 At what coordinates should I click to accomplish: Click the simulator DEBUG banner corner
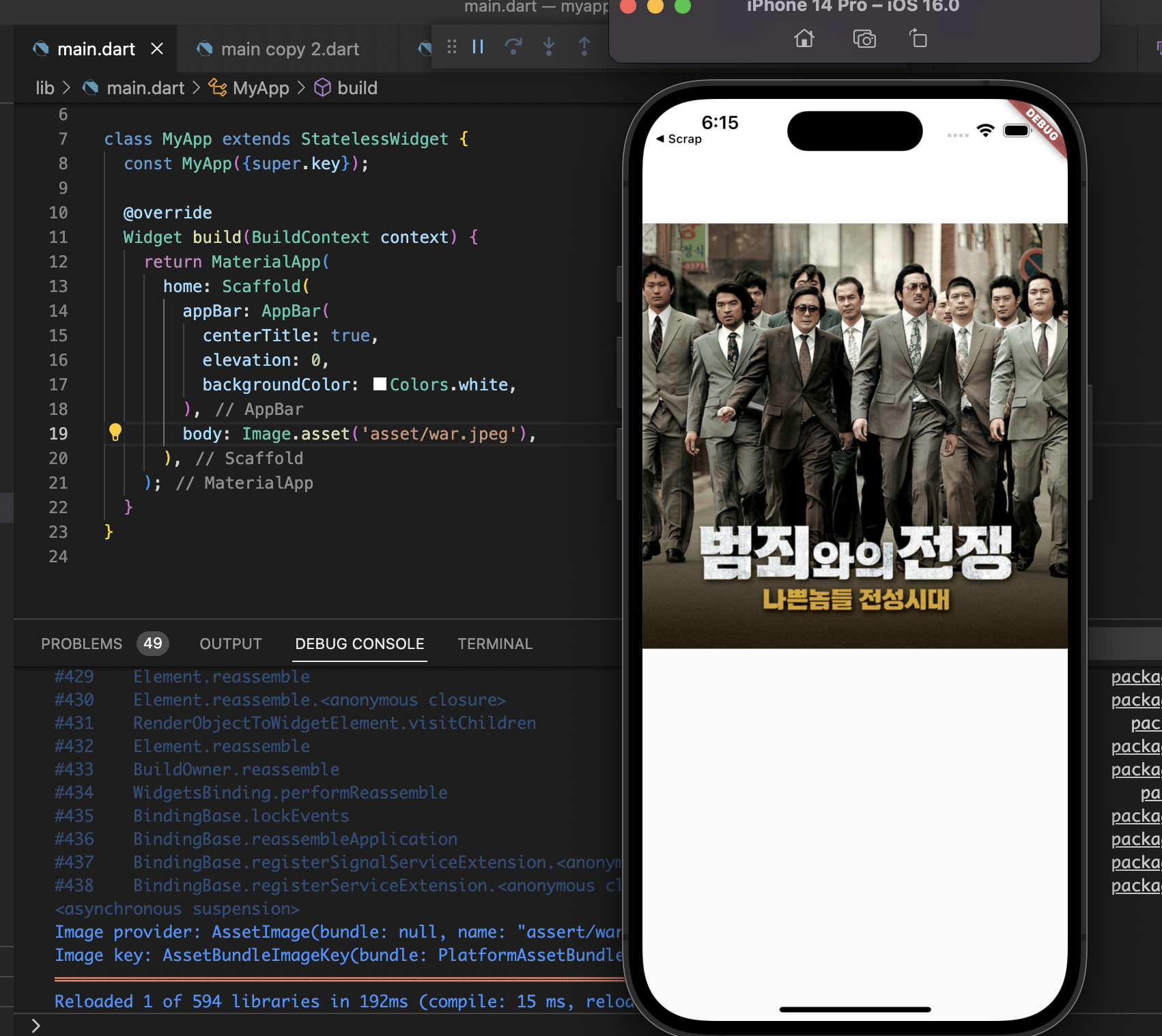[1042, 124]
